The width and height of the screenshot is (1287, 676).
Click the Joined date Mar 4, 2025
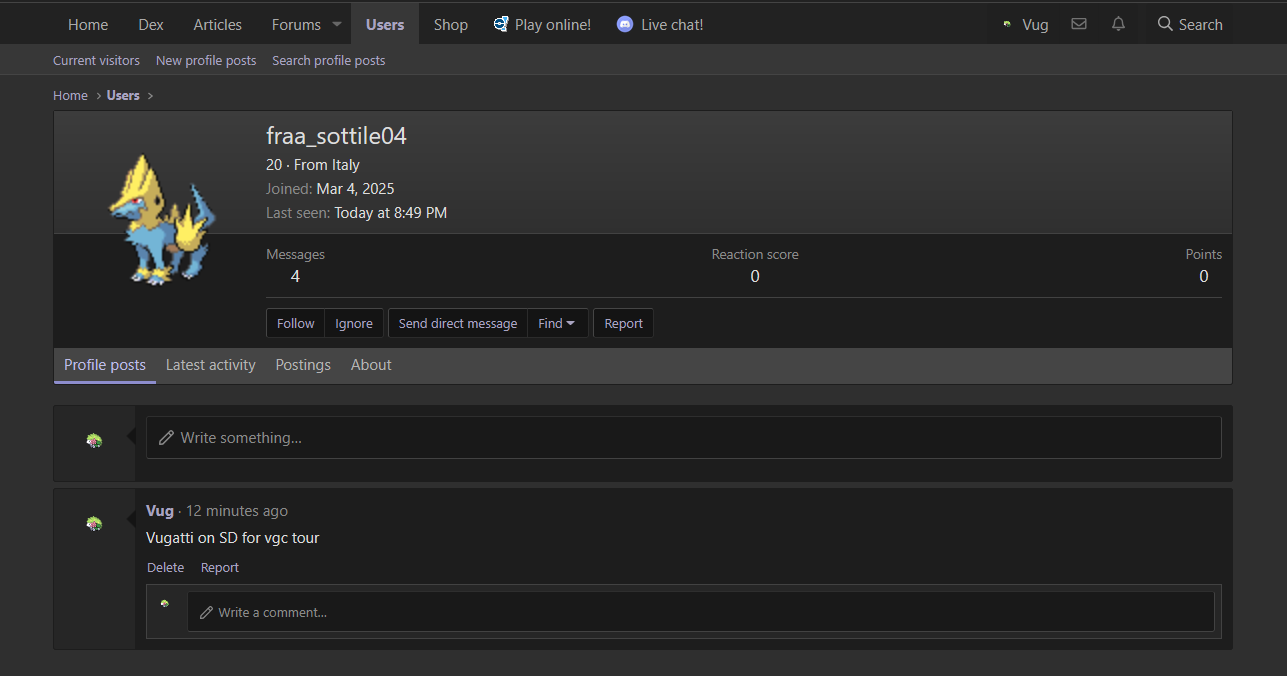[356, 188]
